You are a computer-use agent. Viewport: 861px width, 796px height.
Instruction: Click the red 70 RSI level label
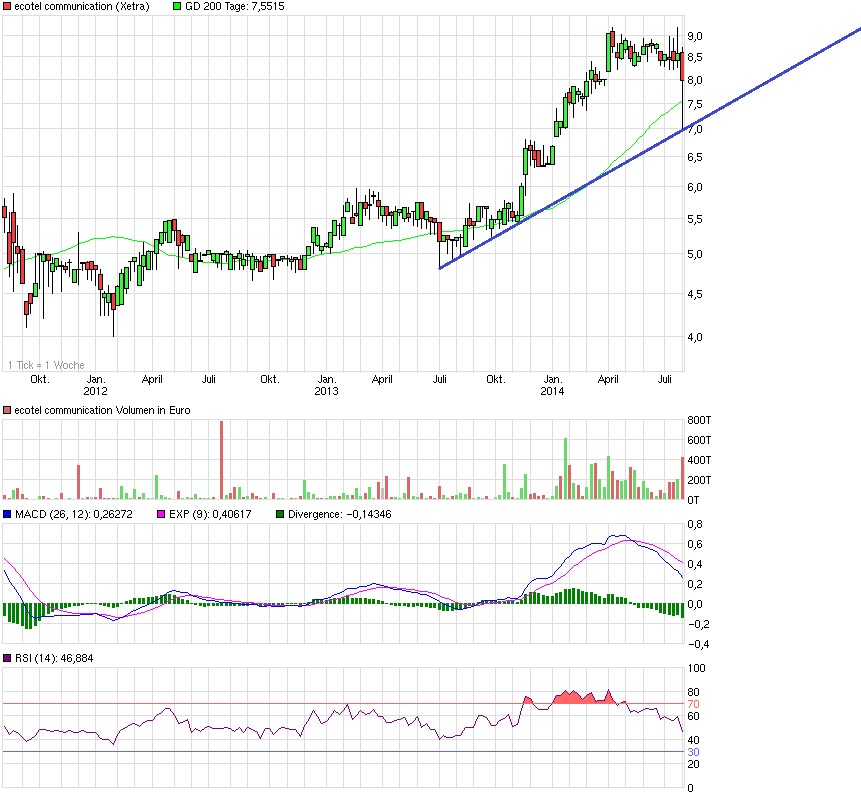tap(692, 704)
